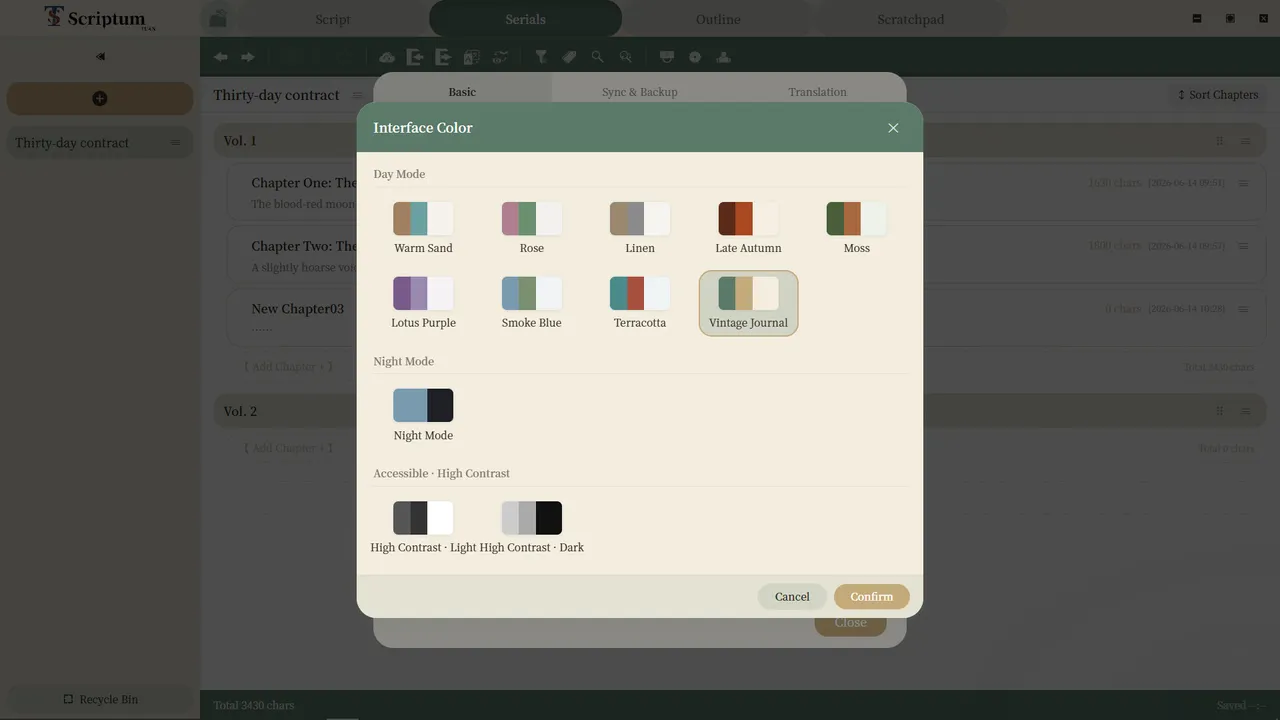Click the tag toolbar icon
The width and height of the screenshot is (1280, 720).
(x=569, y=57)
